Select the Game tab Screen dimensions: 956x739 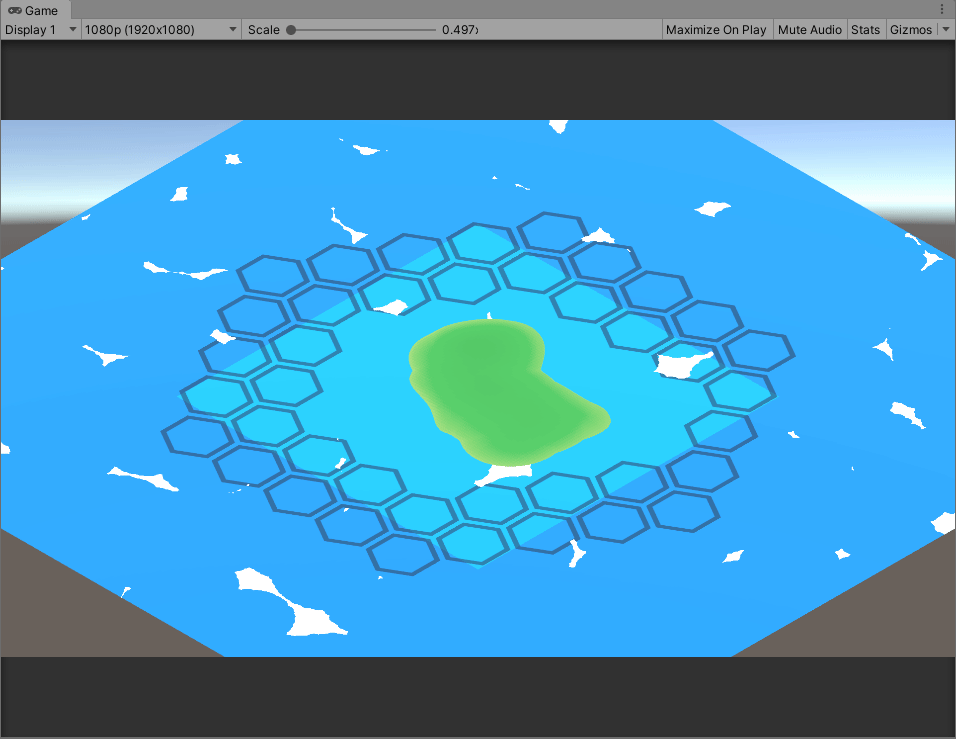[x=35, y=10]
